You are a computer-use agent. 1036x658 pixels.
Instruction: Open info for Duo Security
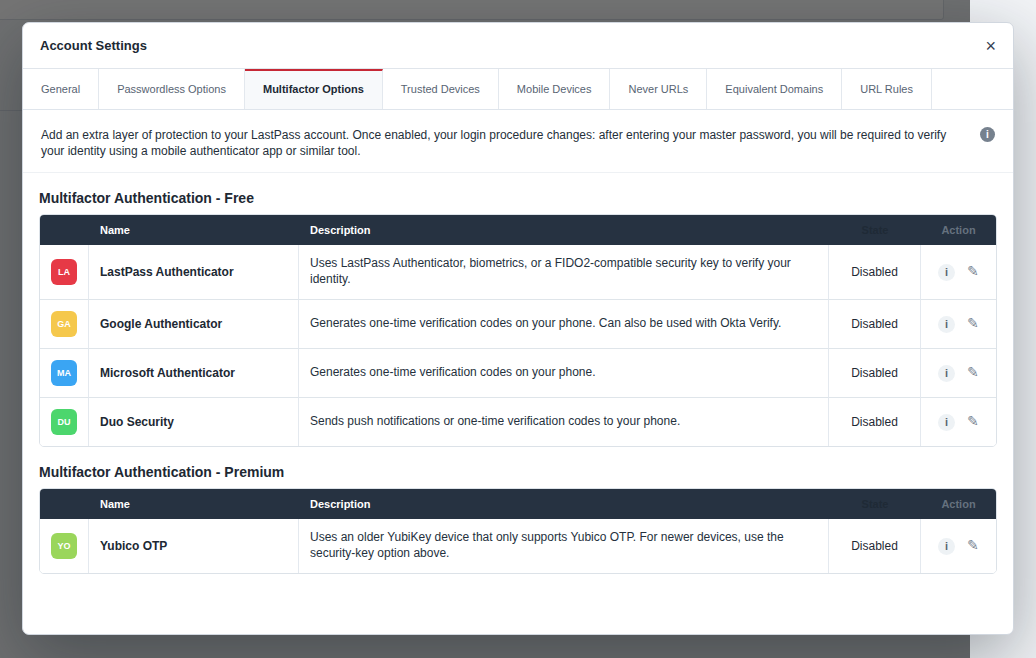click(x=946, y=422)
